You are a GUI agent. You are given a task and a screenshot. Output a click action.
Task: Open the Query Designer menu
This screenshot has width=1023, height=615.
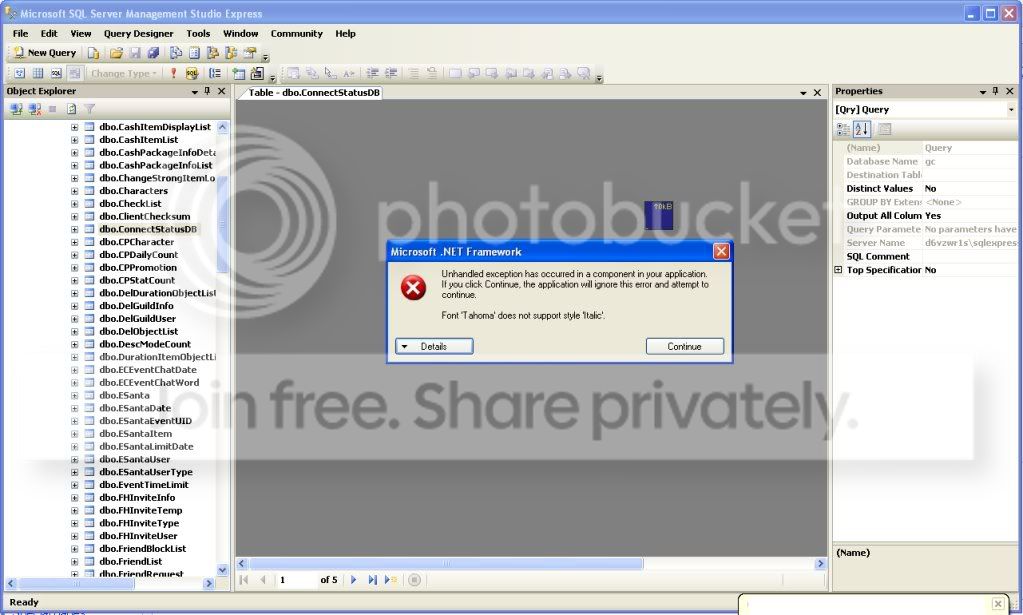click(x=138, y=33)
